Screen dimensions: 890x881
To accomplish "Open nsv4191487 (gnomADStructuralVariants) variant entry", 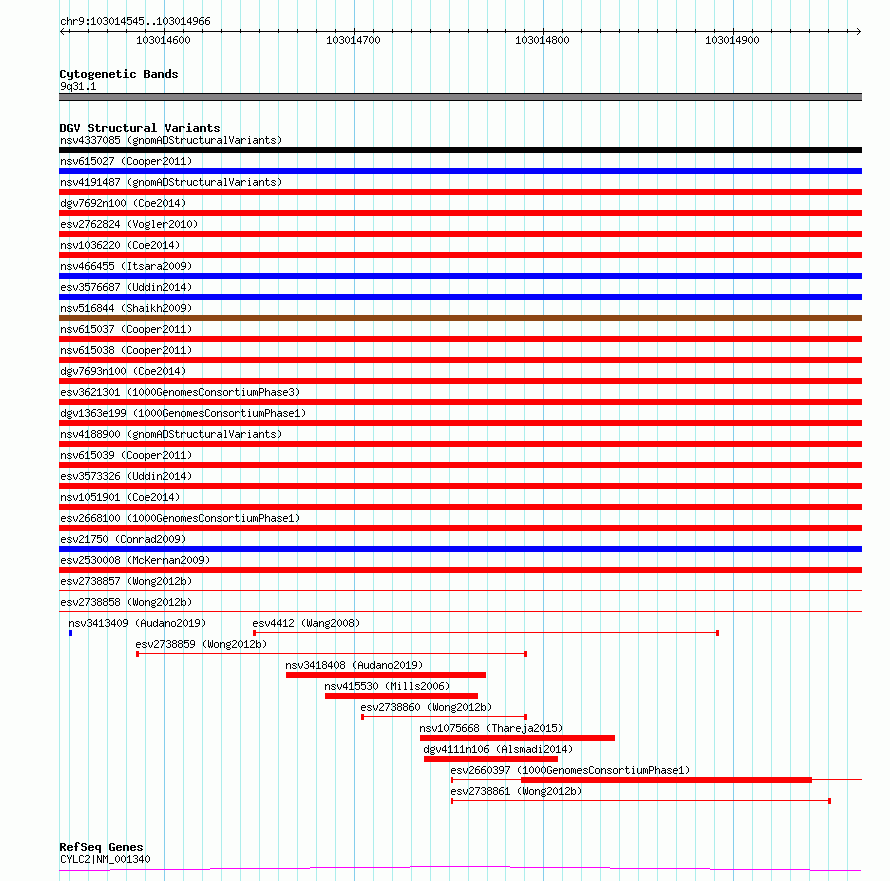I will coord(171,182).
